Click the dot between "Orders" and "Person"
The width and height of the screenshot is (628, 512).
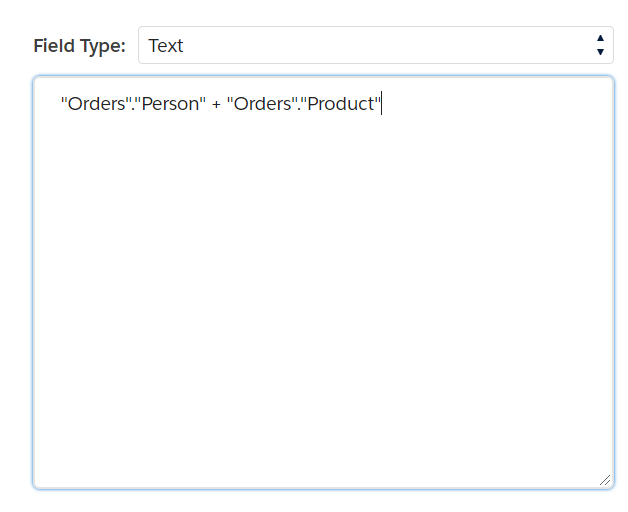(133, 109)
